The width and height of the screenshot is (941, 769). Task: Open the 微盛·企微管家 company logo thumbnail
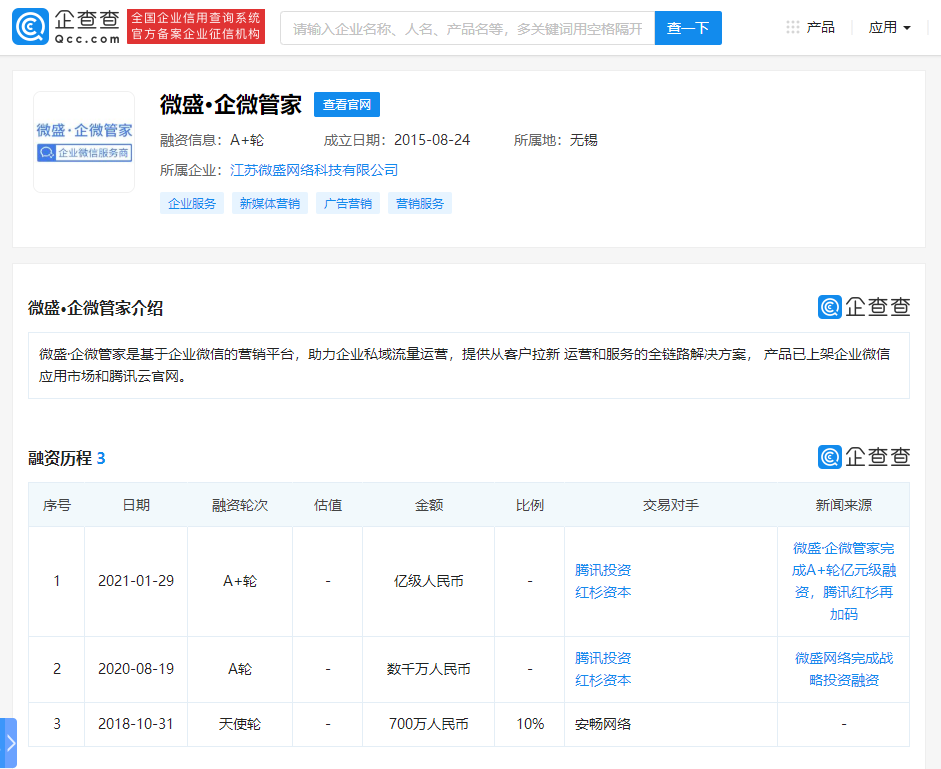pyautogui.click(x=84, y=142)
